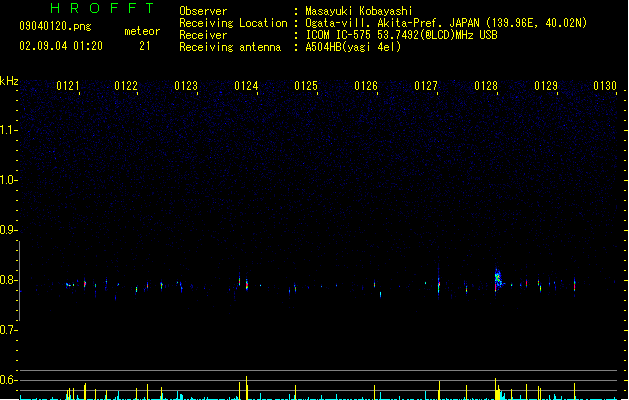This screenshot has width=629, height=400.
Task: Click the meteor label
Action: (142, 31)
